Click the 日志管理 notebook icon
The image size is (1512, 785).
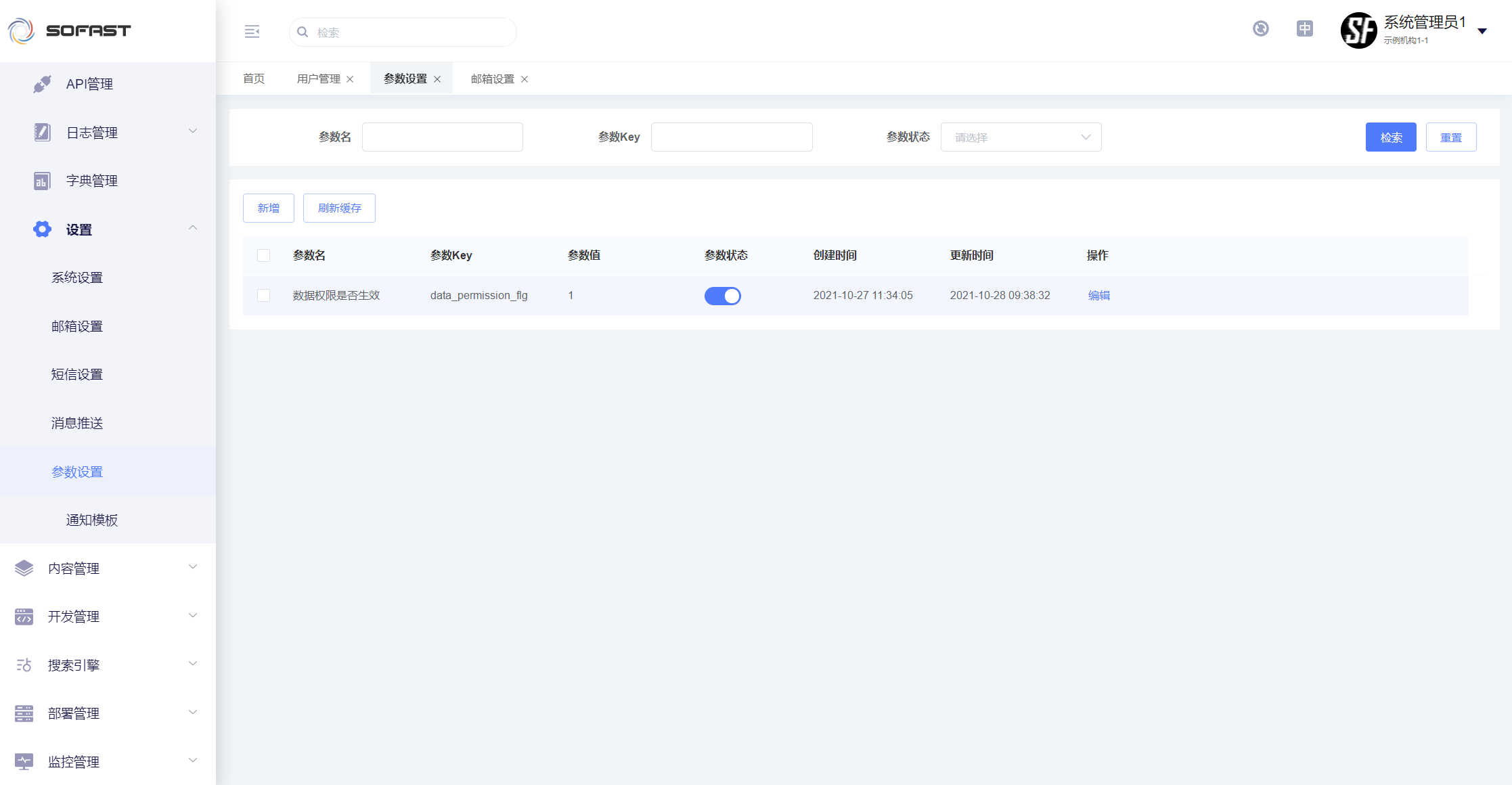42,132
